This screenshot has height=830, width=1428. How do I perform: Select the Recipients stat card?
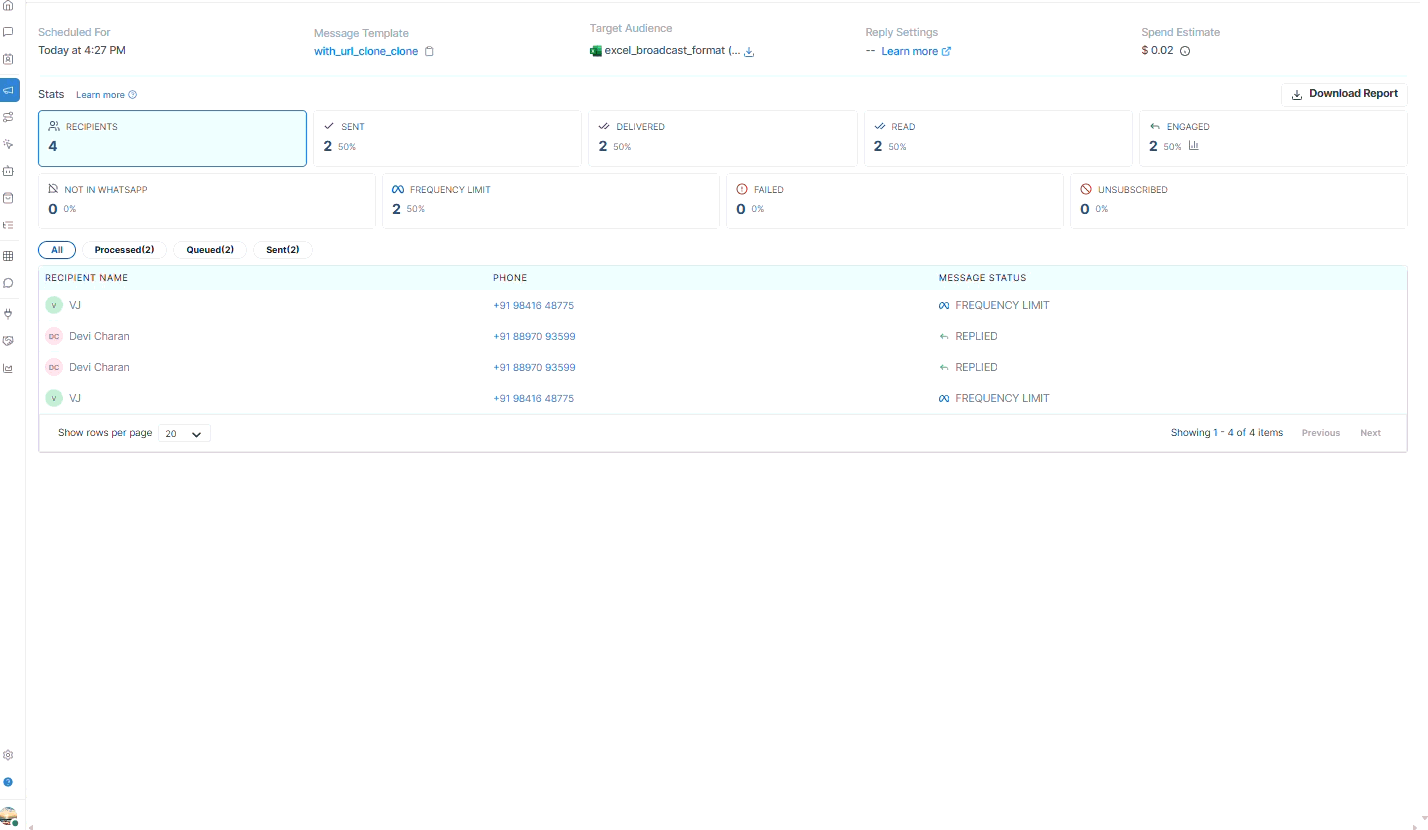pos(172,138)
